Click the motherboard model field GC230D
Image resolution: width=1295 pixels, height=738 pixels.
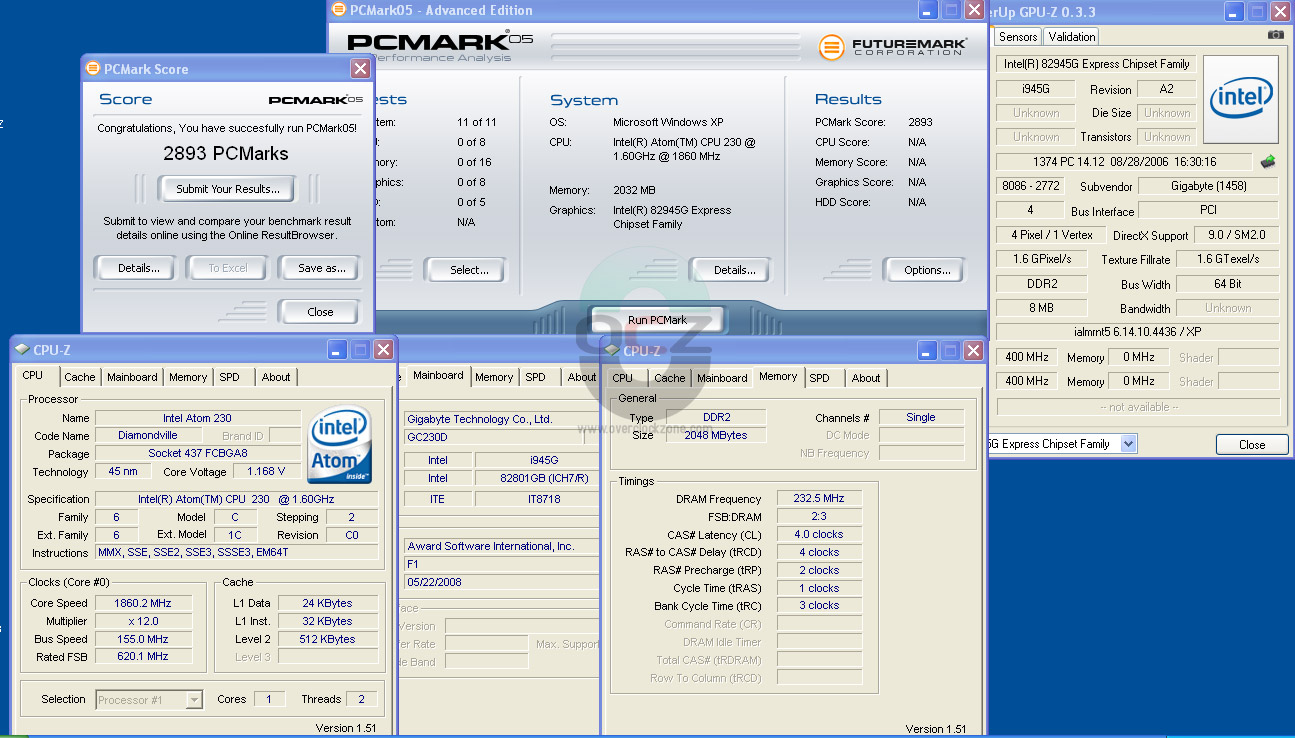pyautogui.click(x=493, y=437)
